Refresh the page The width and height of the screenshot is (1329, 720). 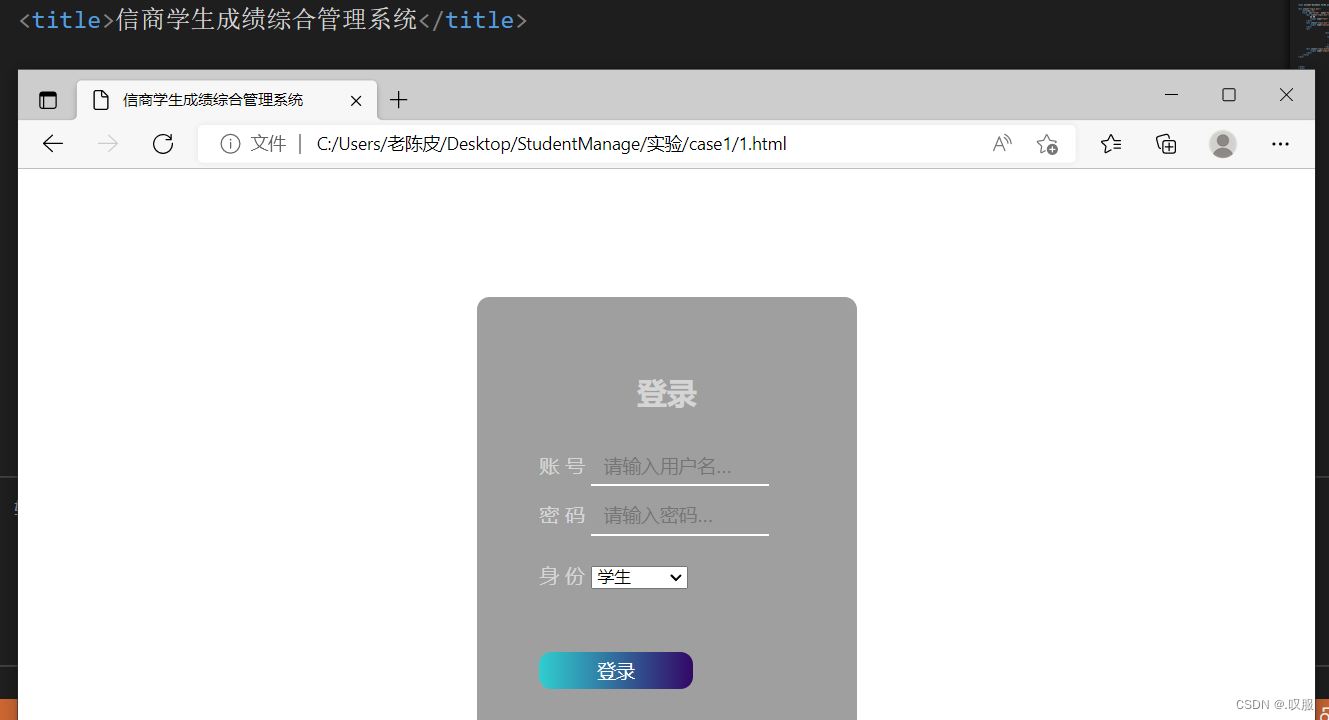click(163, 144)
